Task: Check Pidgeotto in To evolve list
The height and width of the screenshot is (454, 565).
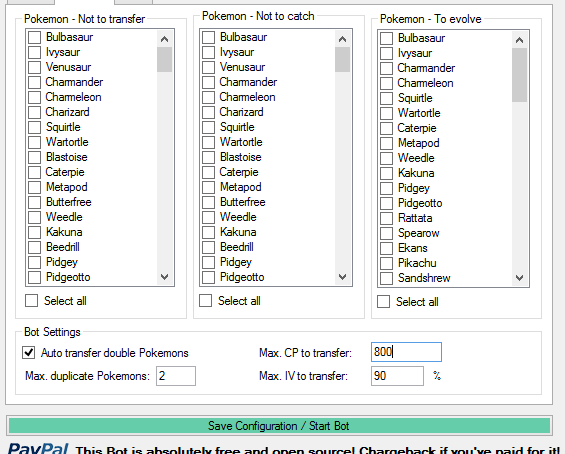Action: [x=387, y=203]
